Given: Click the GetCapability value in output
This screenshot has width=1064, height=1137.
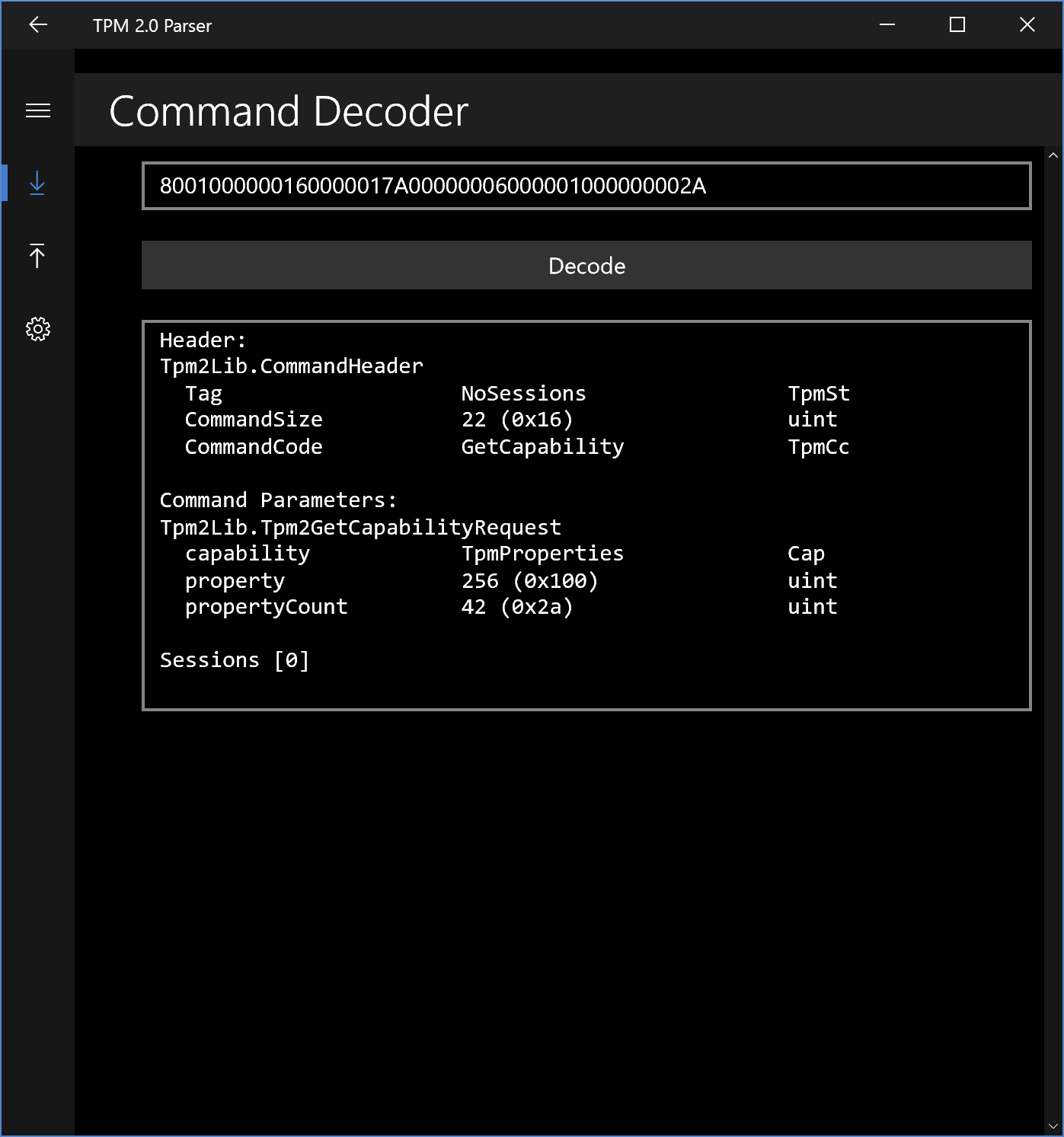Looking at the screenshot, I should pos(542,447).
